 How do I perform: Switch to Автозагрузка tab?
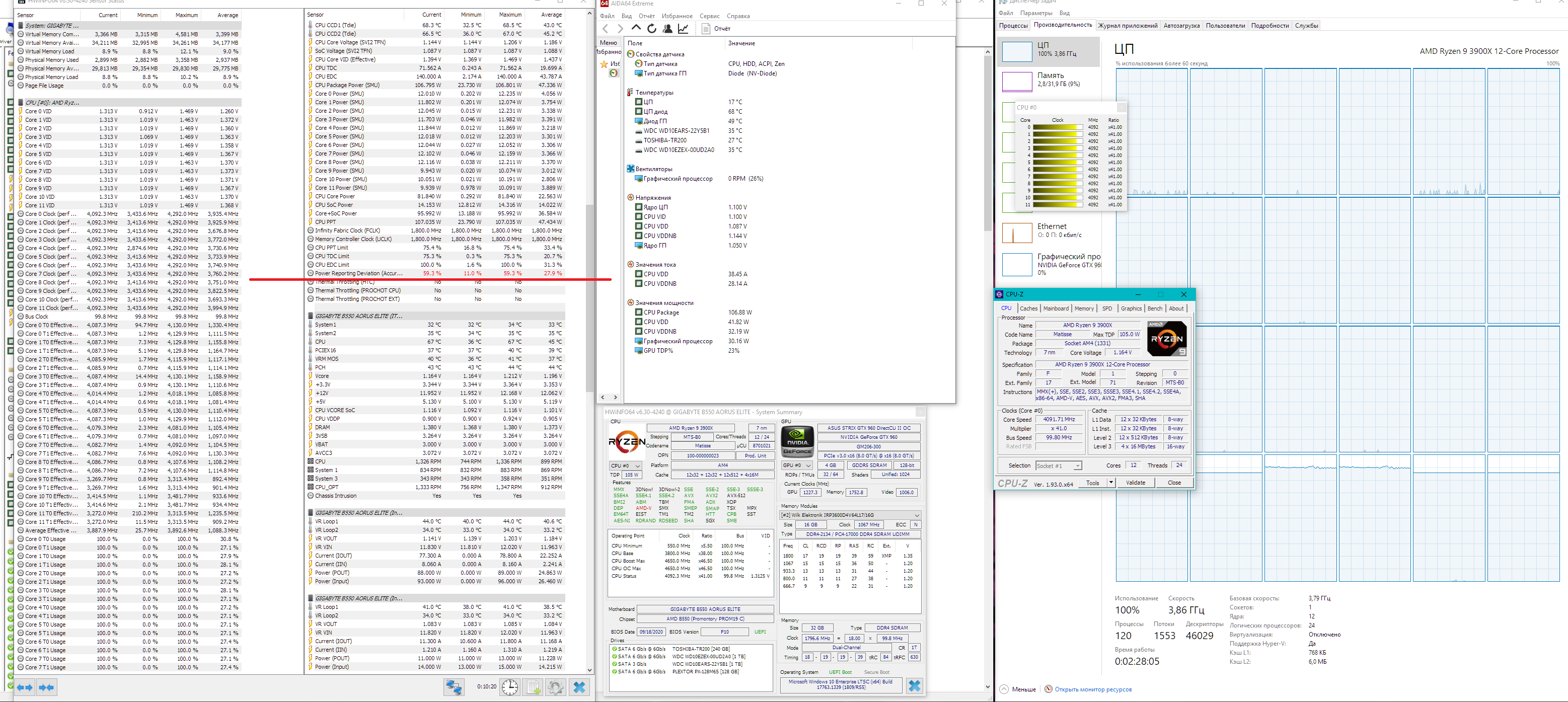click(1181, 26)
